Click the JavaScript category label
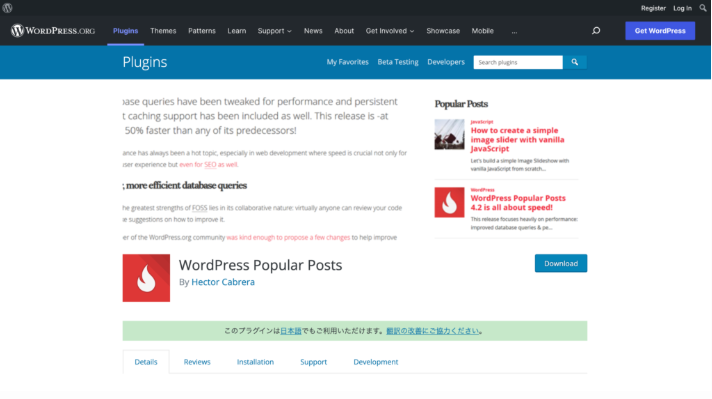The image size is (712, 399). pos(482,122)
